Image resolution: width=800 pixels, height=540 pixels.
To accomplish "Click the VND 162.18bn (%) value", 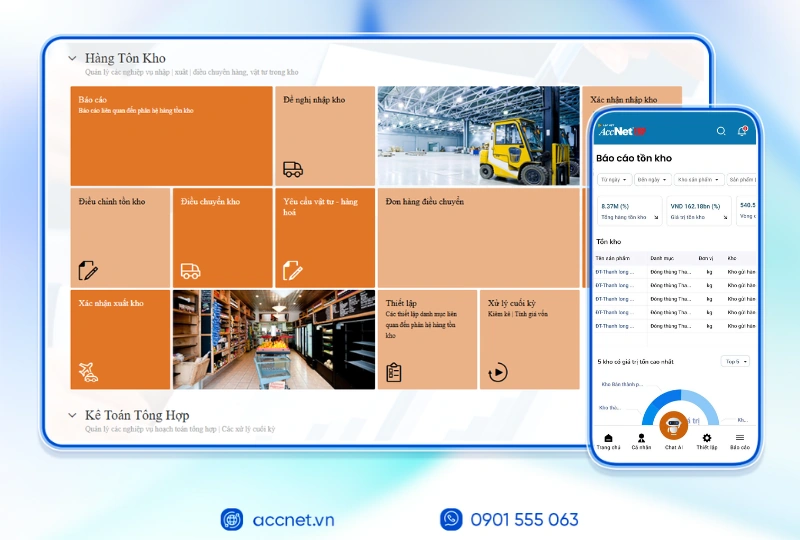I will pos(695,206).
